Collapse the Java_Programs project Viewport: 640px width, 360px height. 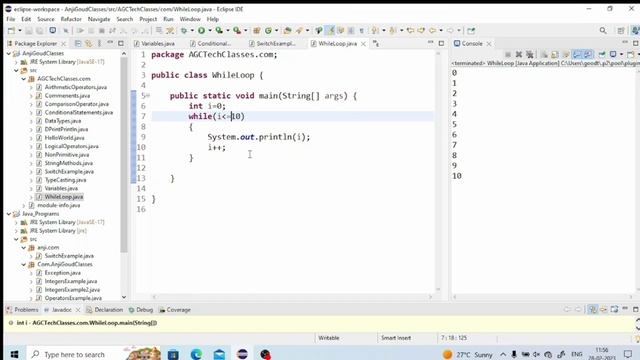9,214
